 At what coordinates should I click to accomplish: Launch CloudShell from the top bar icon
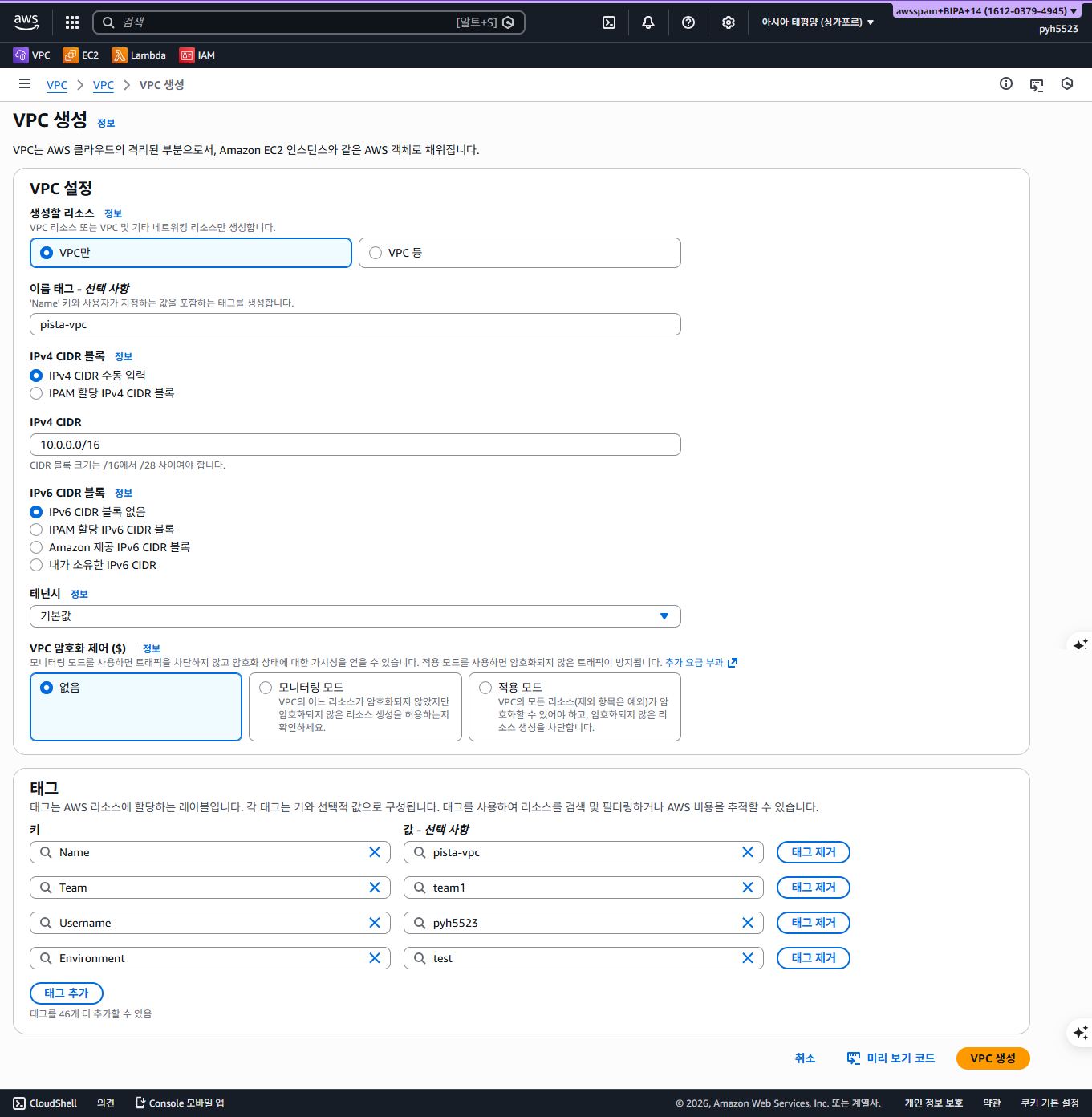tap(609, 22)
